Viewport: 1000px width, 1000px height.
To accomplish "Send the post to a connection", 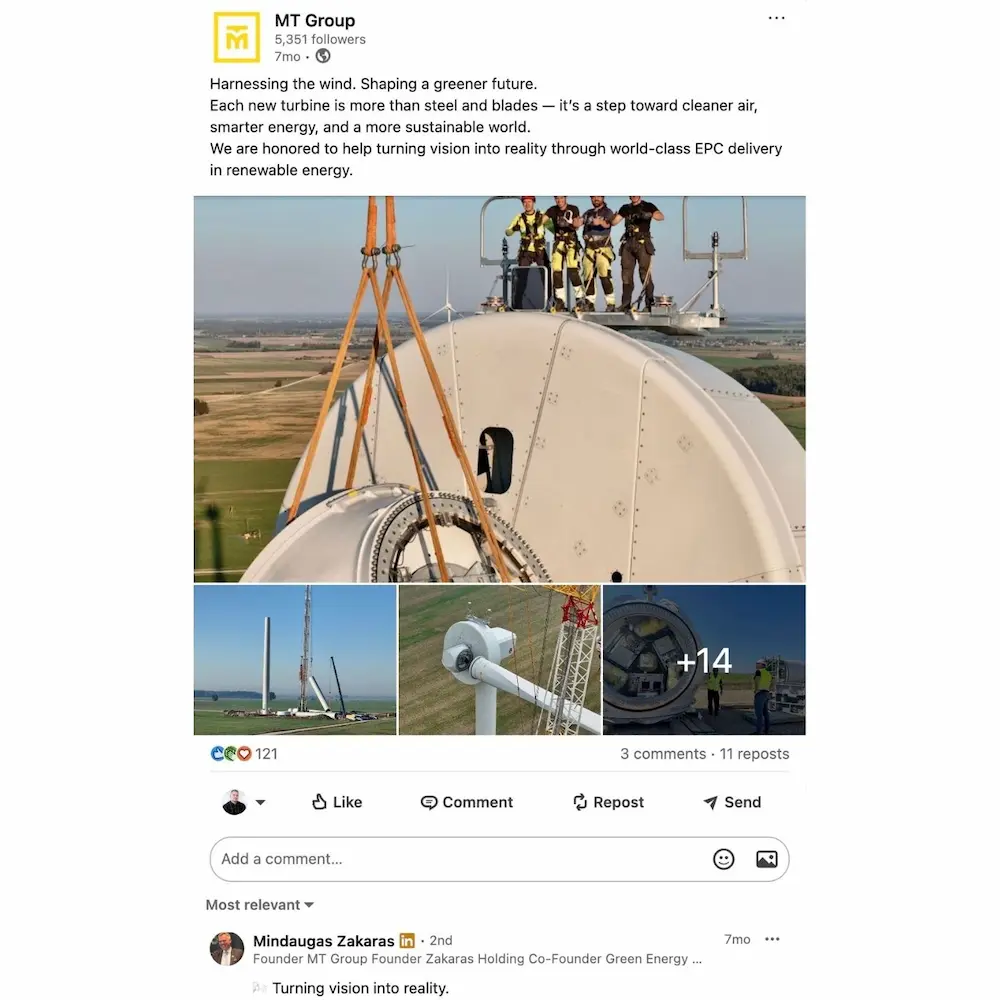I will tap(732, 802).
